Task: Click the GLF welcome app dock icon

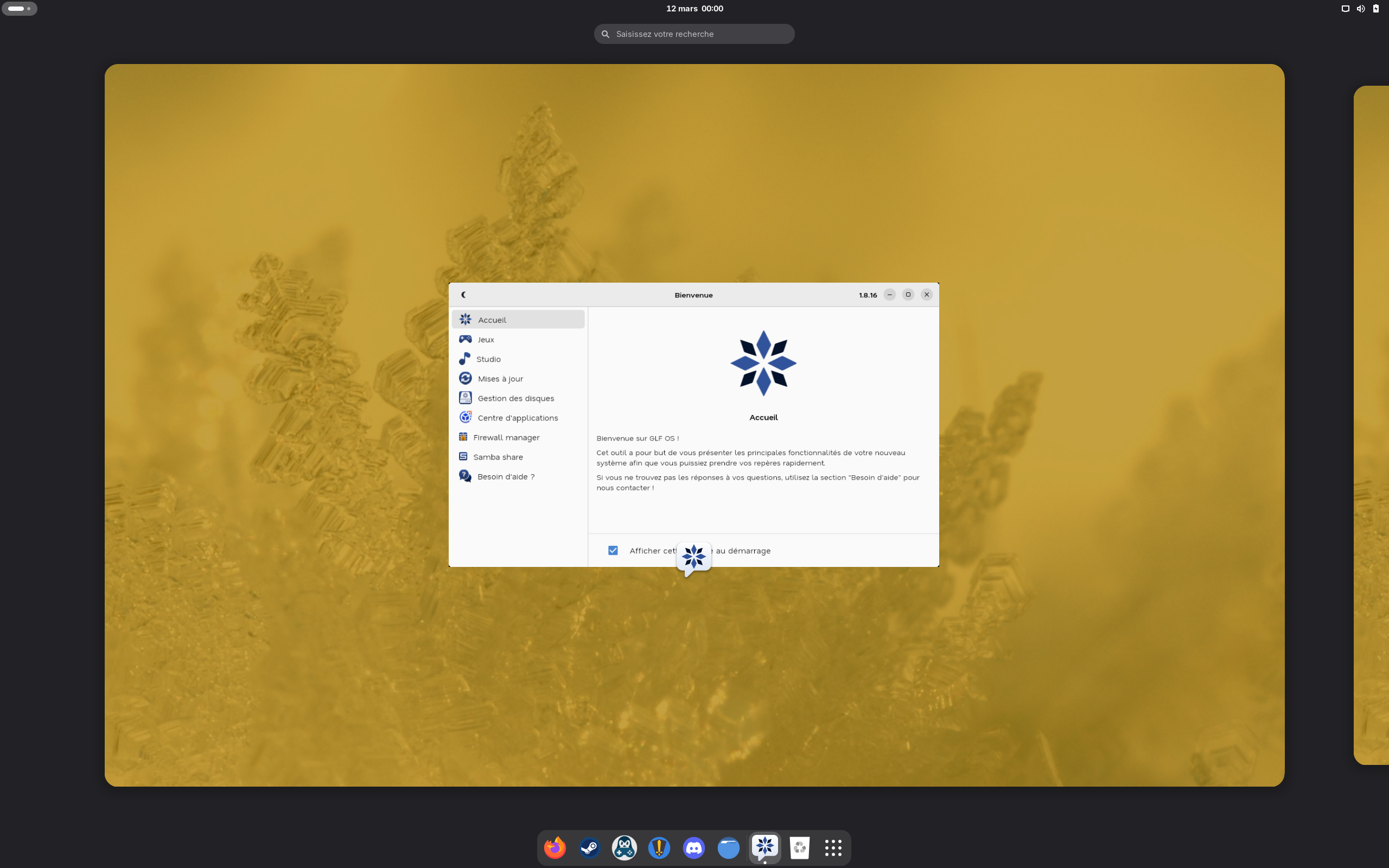Action: (x=764, y=847)
